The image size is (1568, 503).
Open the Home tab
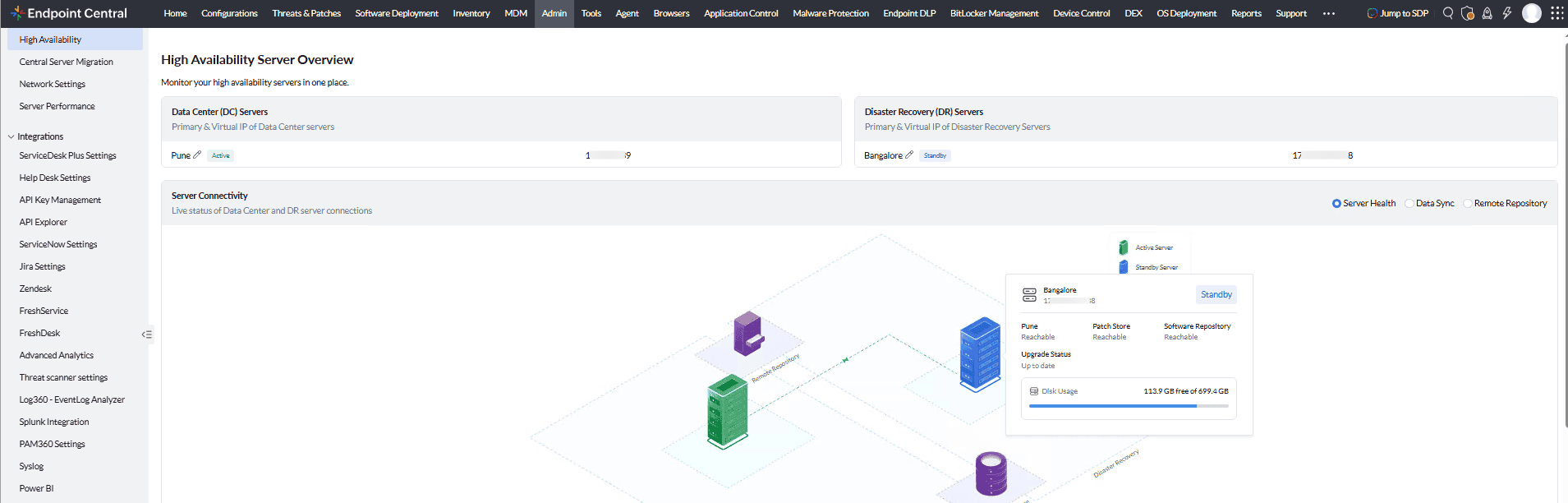175,13
